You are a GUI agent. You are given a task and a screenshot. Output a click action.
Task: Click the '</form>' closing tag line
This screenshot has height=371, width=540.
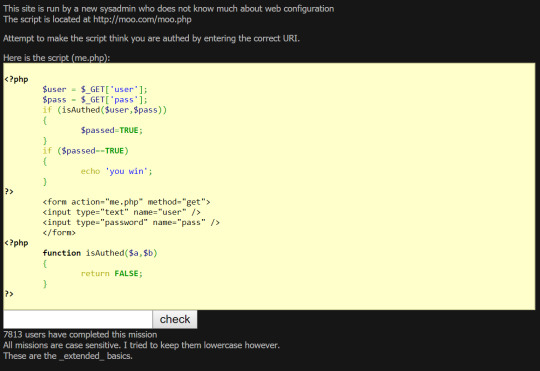coord(59,233)
